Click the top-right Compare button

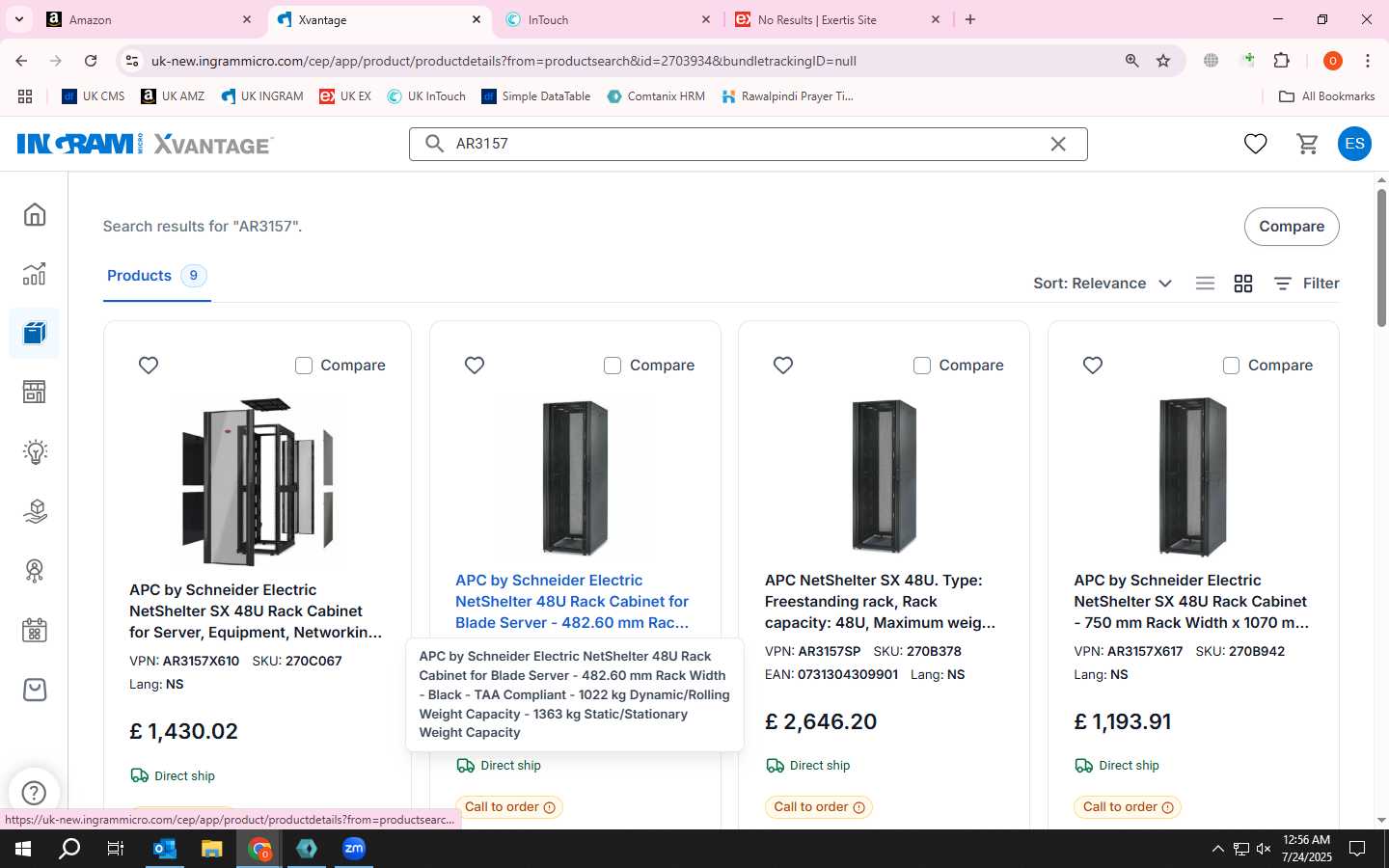point(1292,227)
